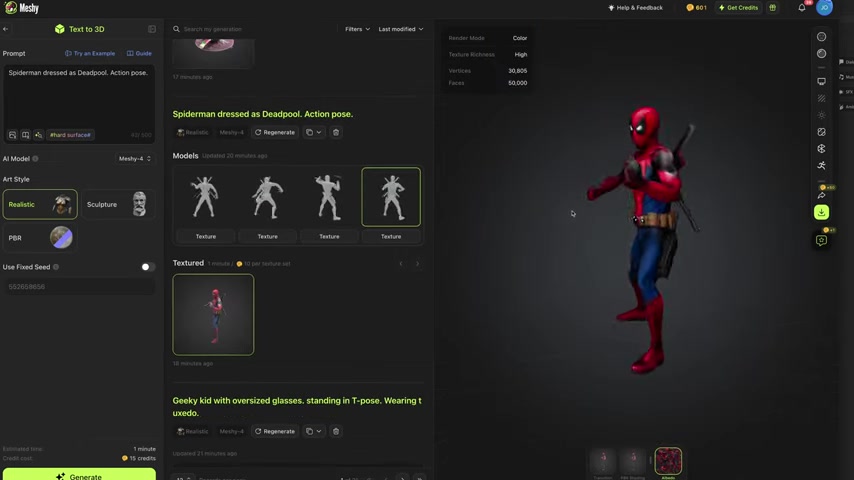854x480 pixels.
Task: Toggle the Use Fixed Seed switch
Action: pyautogui.click(x=147, y=267)
